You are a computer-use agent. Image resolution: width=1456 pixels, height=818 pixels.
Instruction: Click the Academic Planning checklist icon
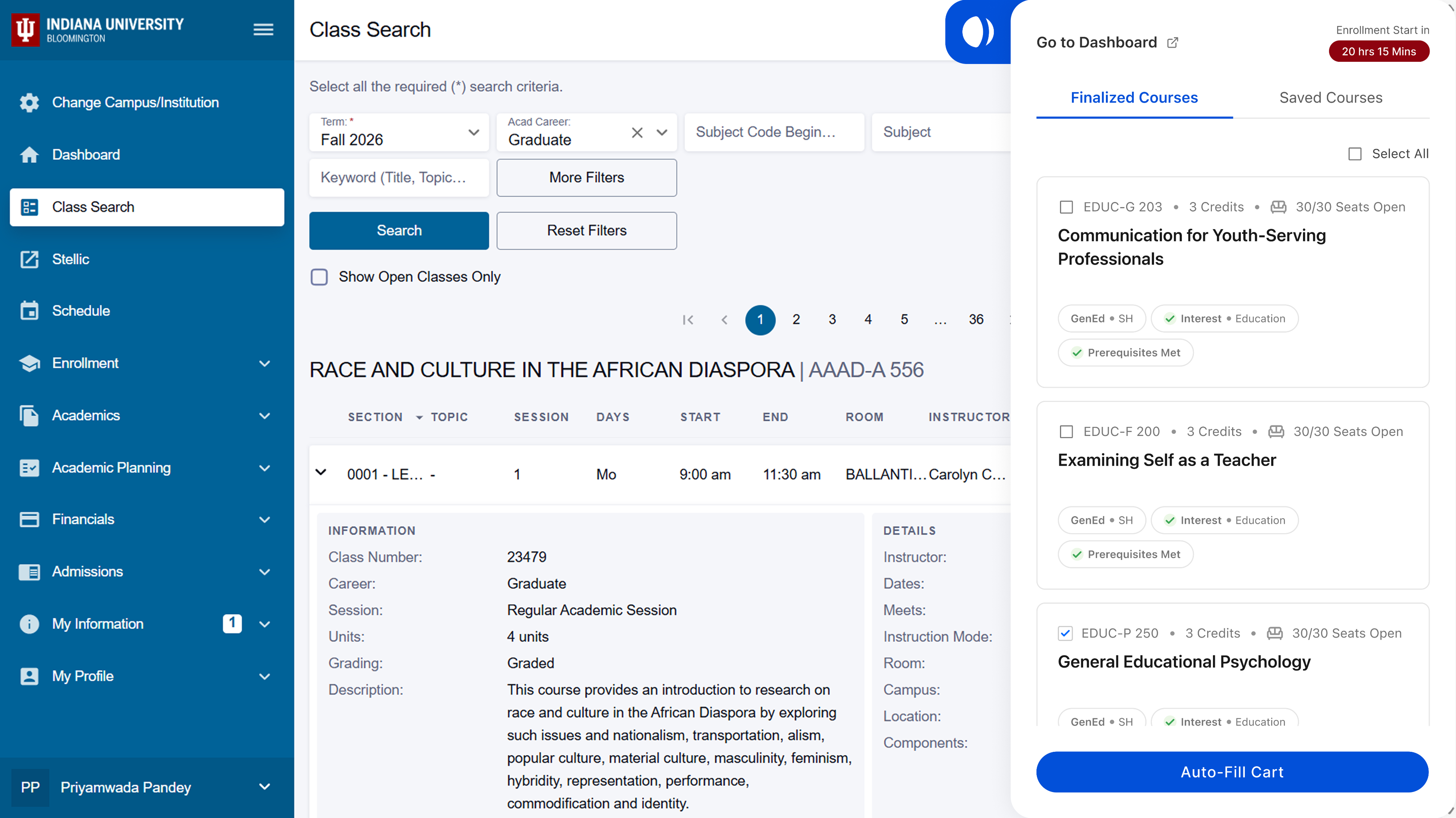tap(29, 468)
